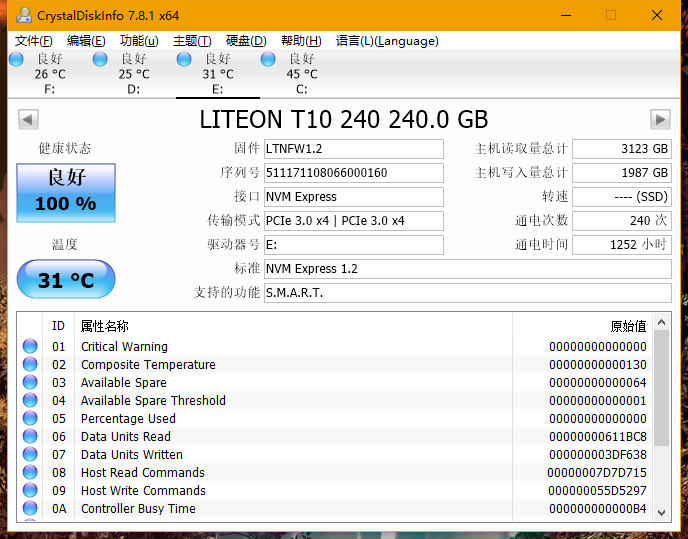Image resolution: width=688 pixels, height=539 pixels.
Task: Go to previous disk with left arrow
Action: pos(29,119)
